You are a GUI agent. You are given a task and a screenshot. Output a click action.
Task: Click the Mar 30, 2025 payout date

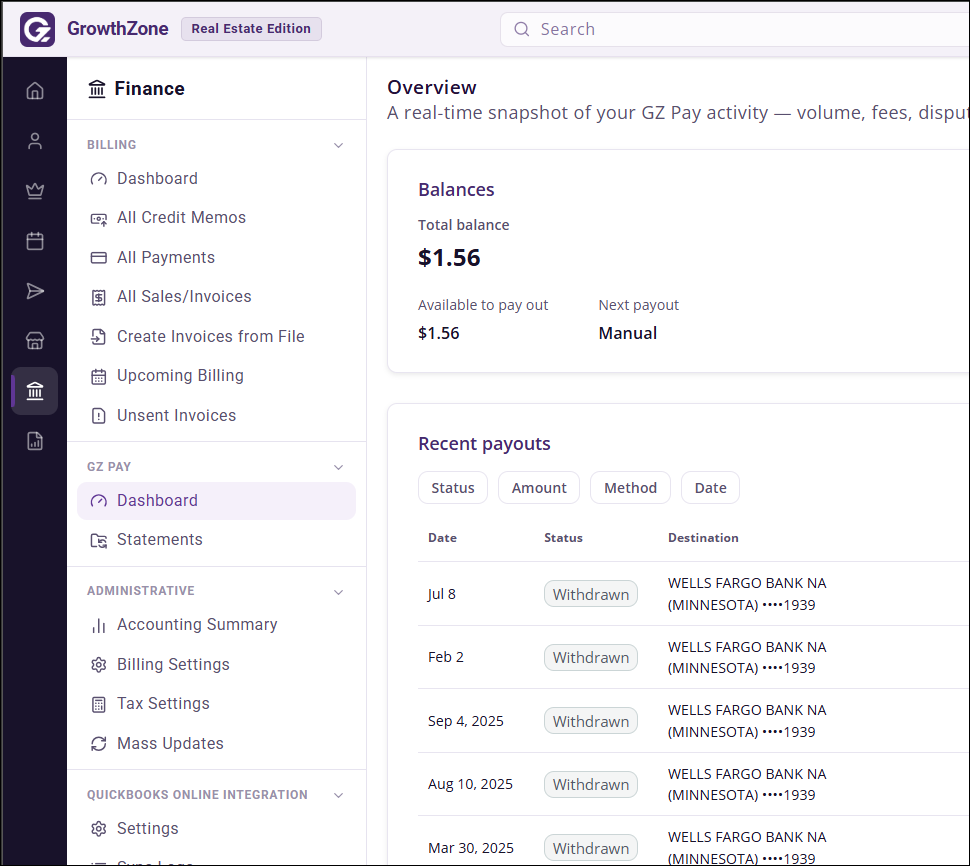(x=470, y=848)
